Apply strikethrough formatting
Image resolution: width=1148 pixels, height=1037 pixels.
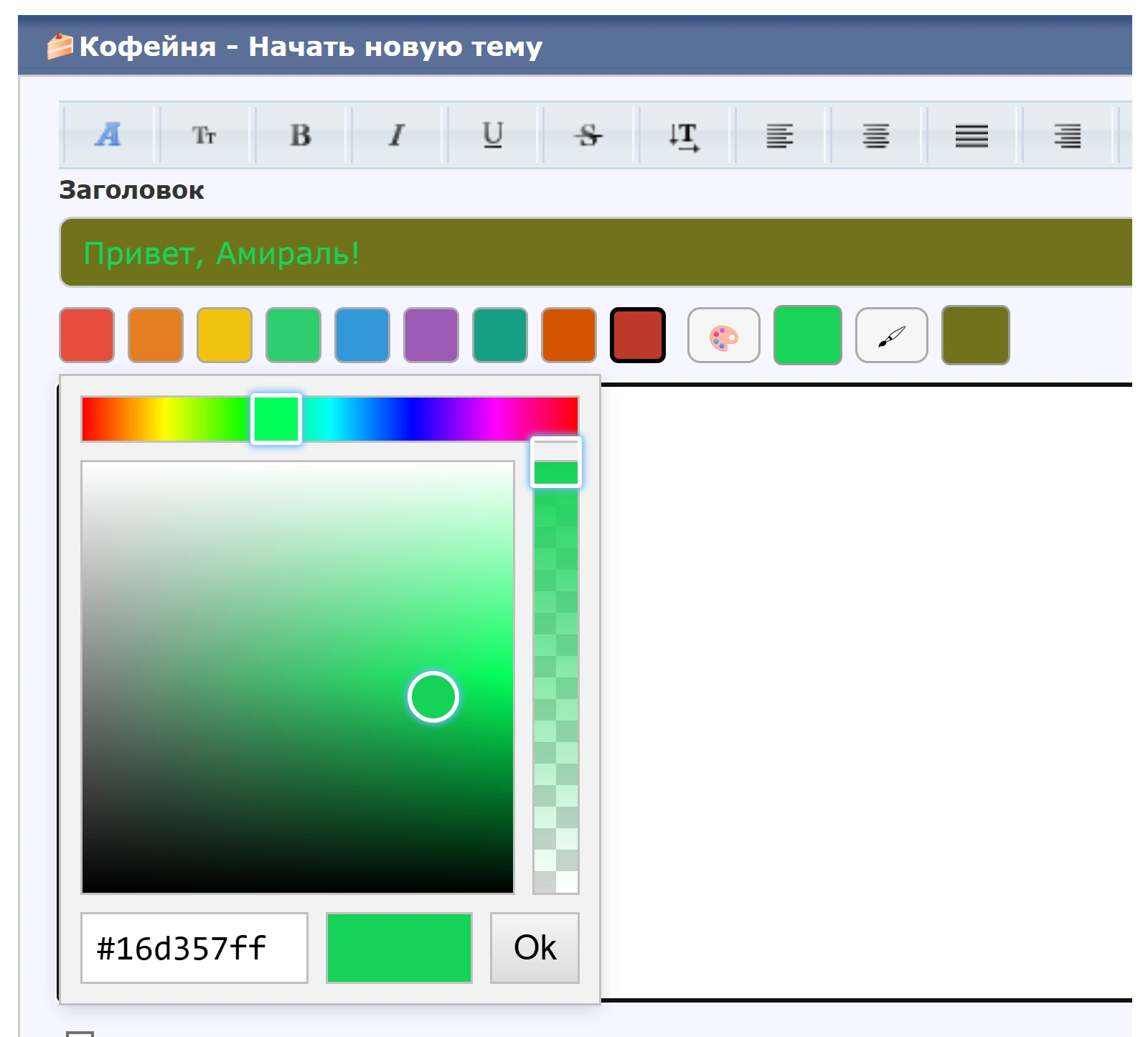[x=589, y=135]
